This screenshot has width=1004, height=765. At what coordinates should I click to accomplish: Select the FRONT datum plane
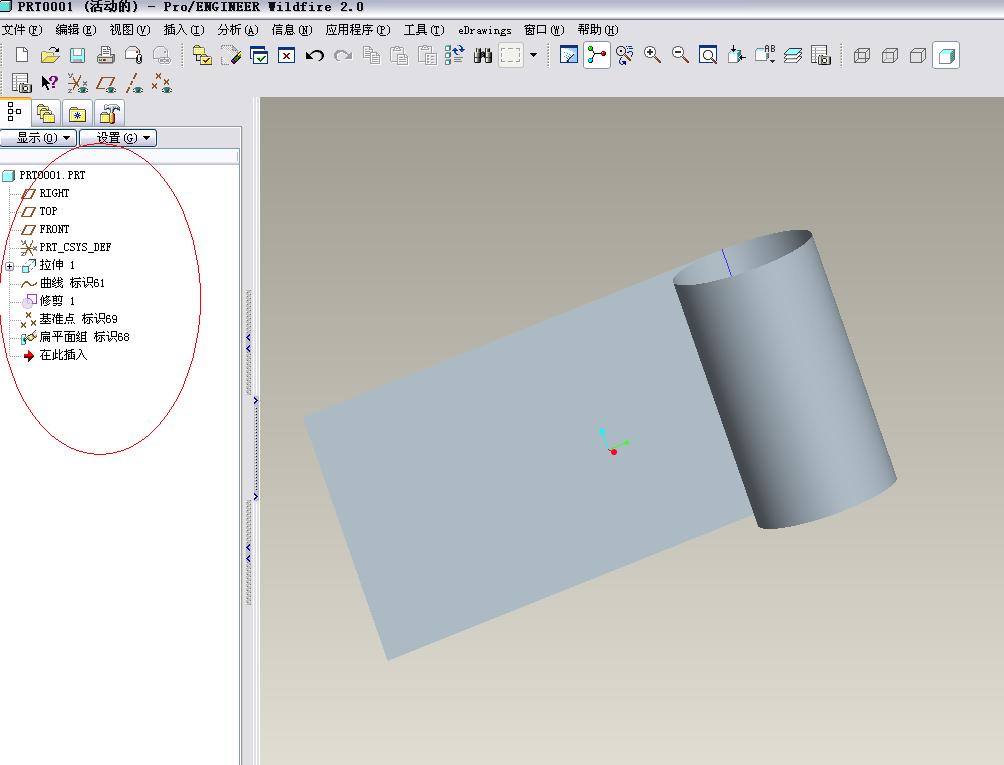[x=54, y=229]
